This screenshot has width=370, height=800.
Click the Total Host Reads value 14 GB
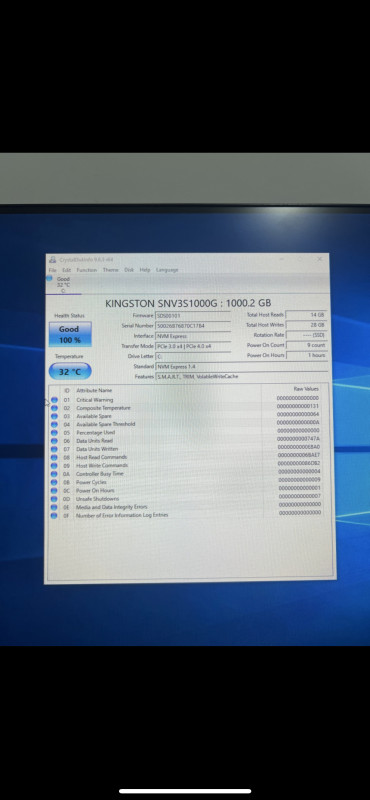tap(306, 315)
